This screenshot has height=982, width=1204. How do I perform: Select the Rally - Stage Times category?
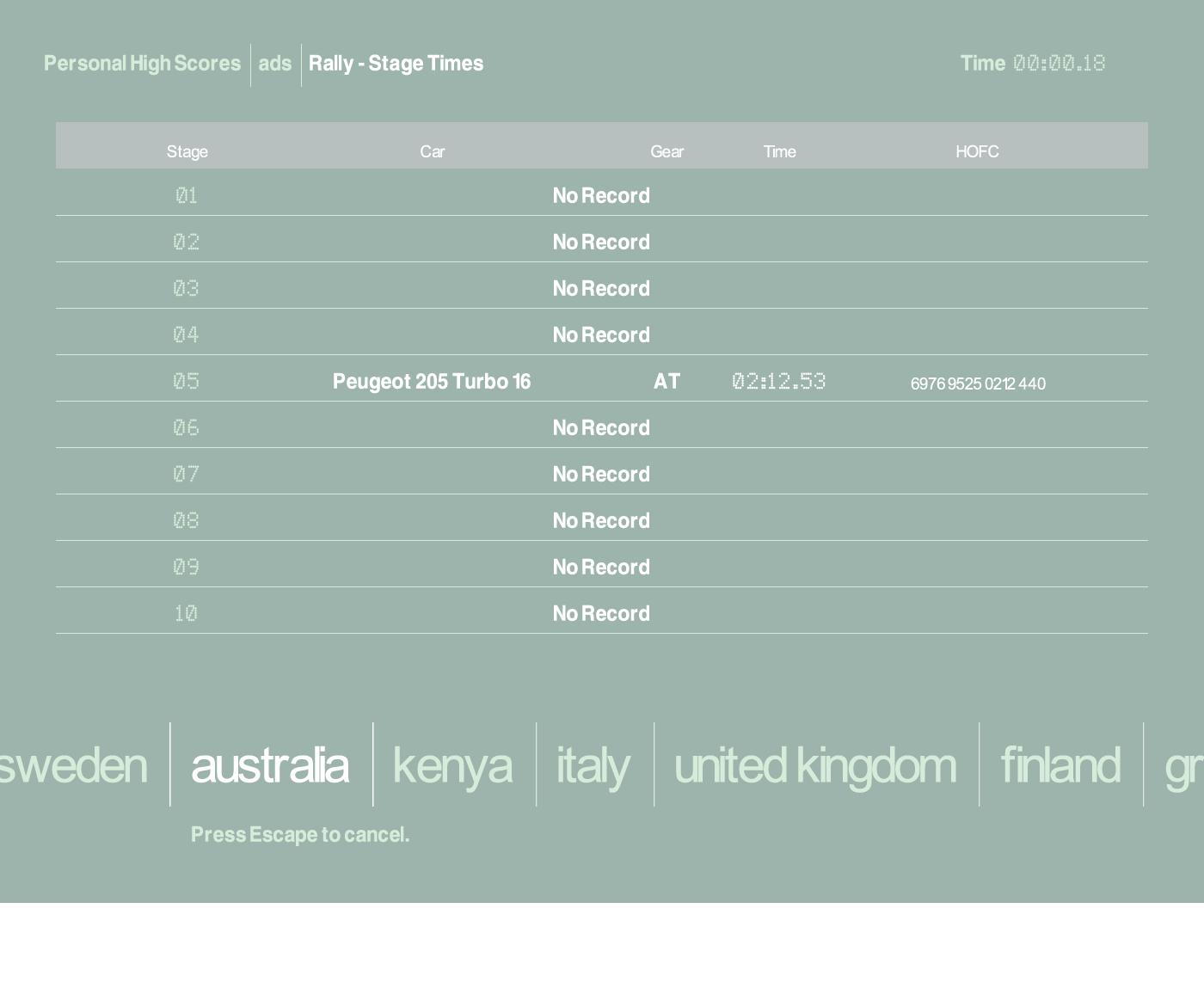coord(396,64)
